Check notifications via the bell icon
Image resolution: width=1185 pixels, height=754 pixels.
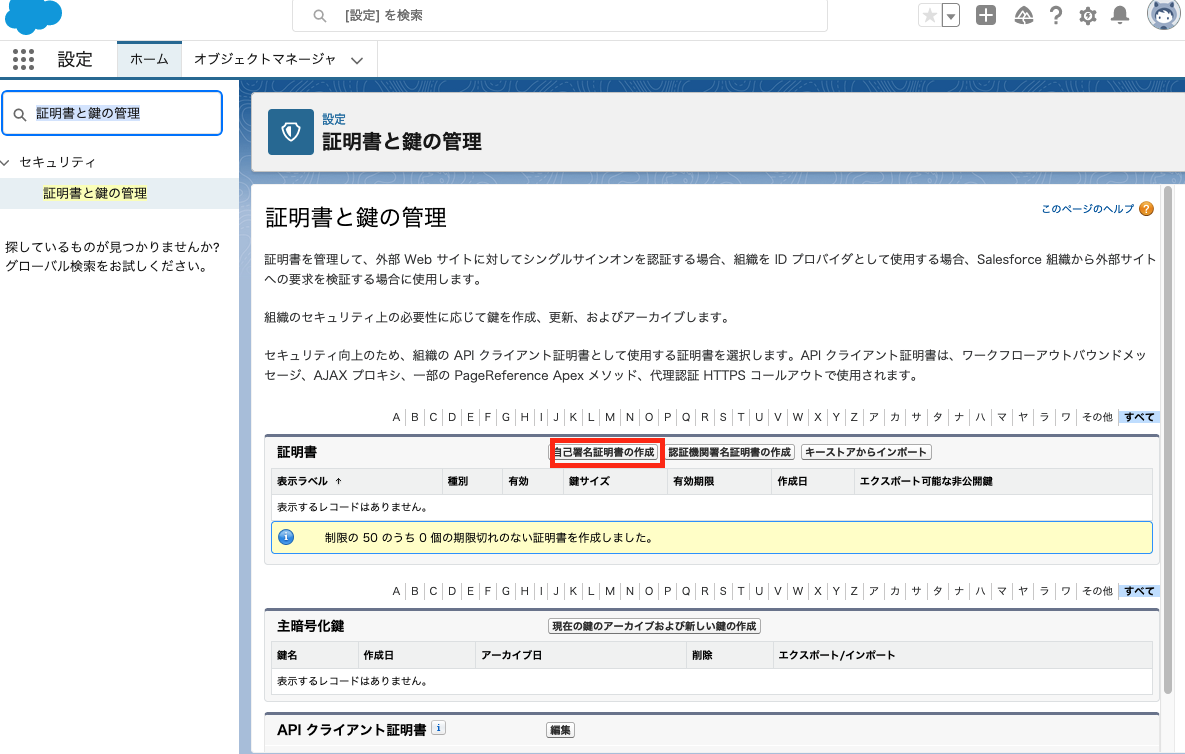pyautogui.click(x=1119, y=16)
